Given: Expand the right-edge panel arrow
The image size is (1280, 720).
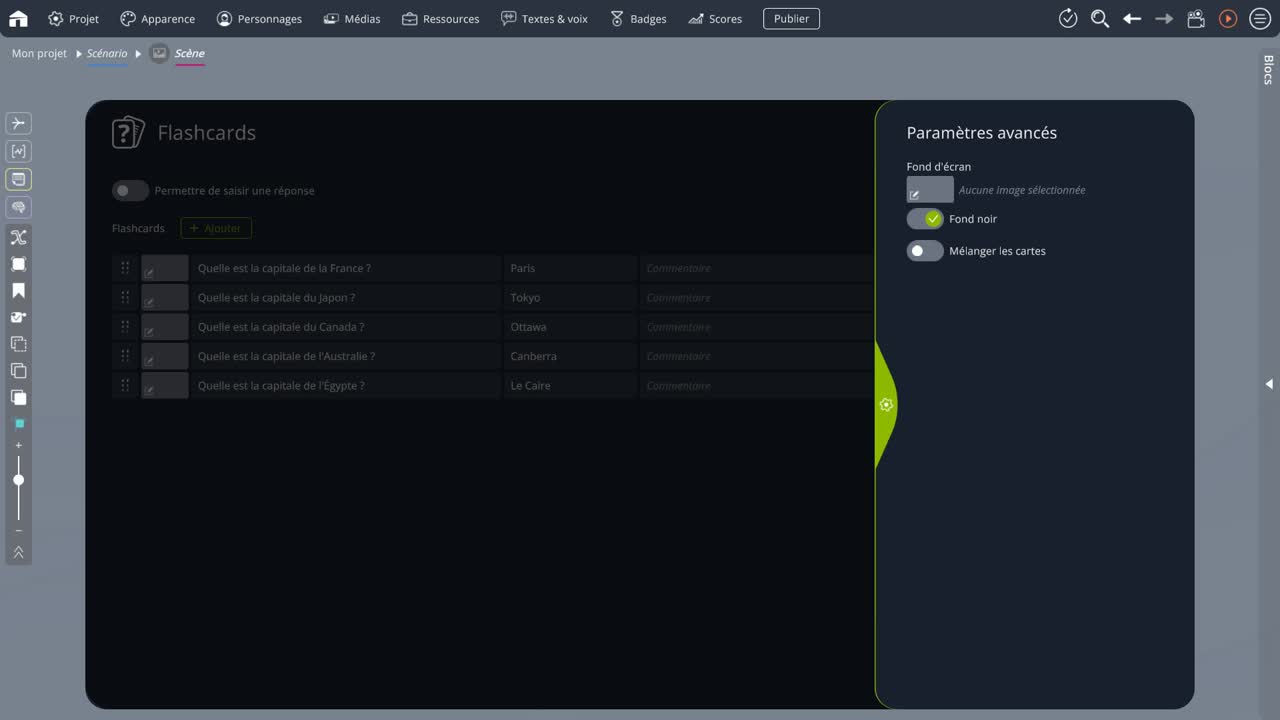Looking at the screenshot, I should (1269, 384).
